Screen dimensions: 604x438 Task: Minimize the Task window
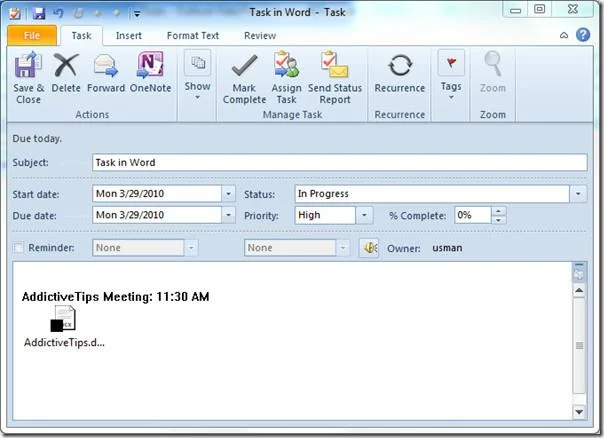tap(515, 10)
